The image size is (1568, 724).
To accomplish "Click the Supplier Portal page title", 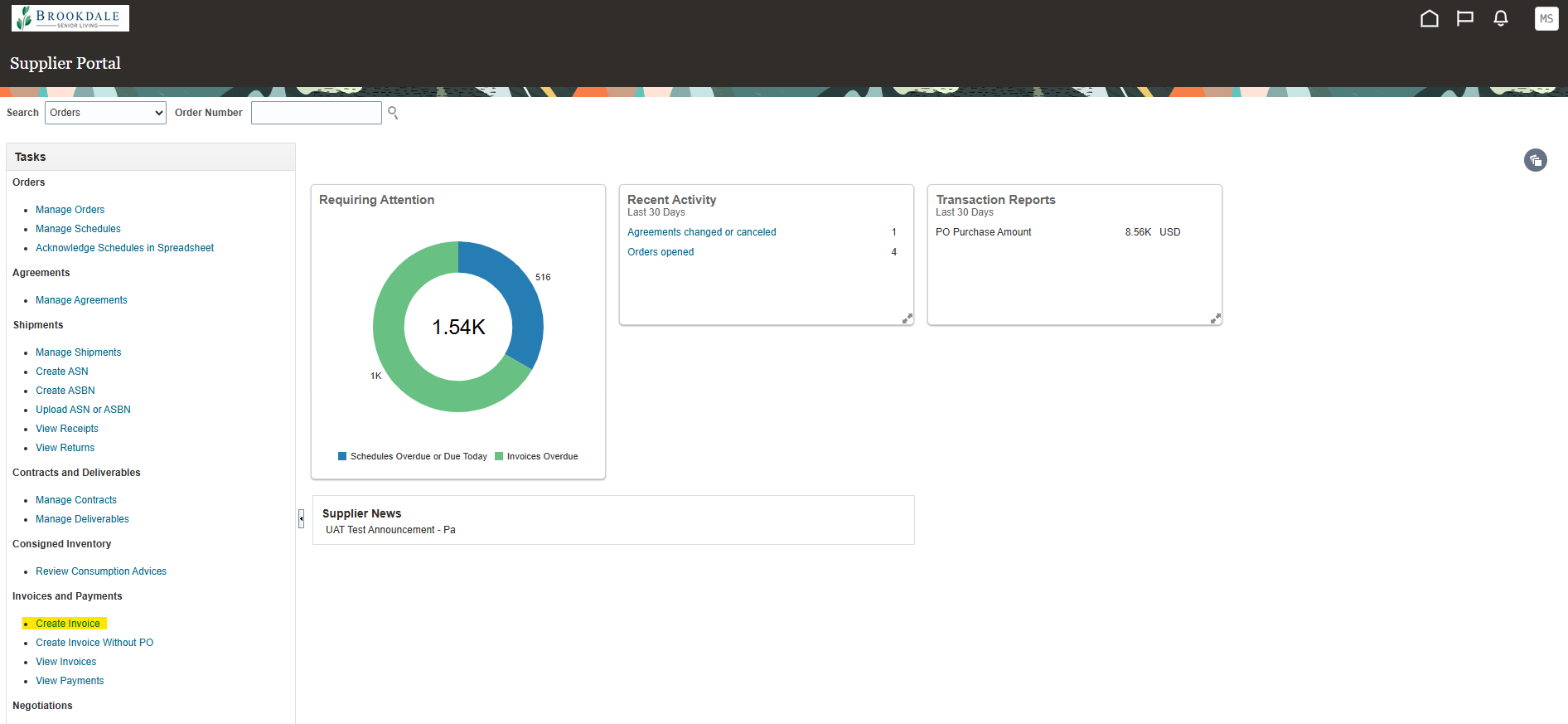I will coord(65,63).
